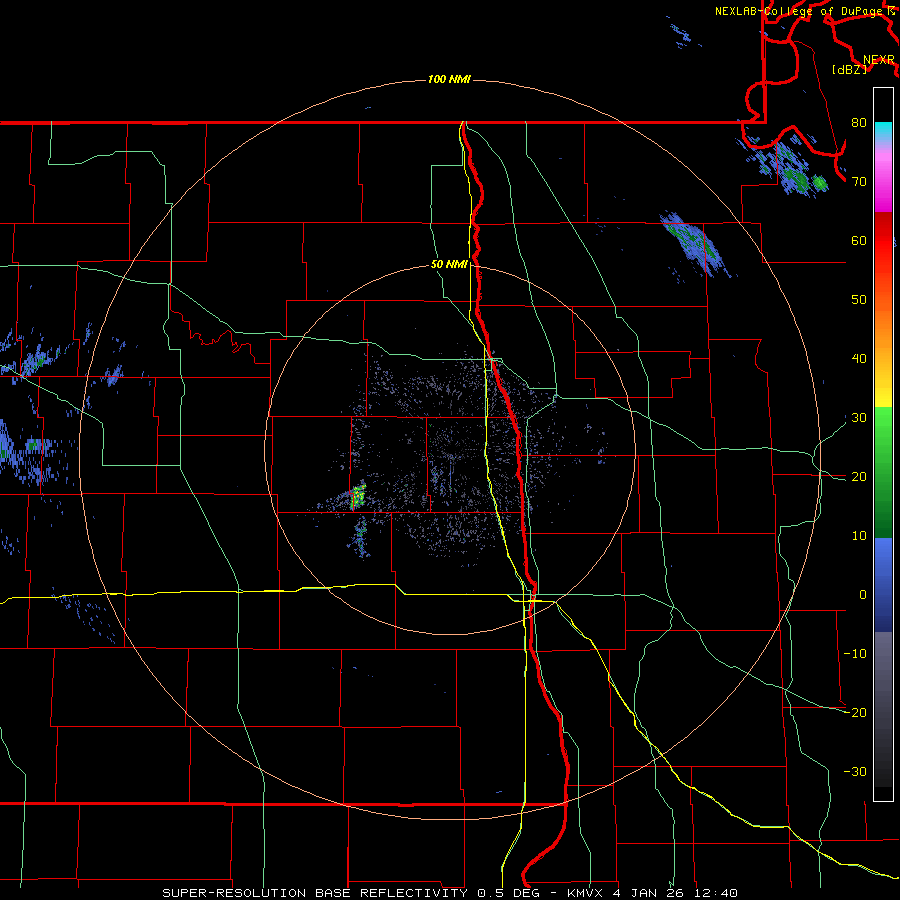Click the dBZ unit label
The width and height of the screenshot is (900, 900).
849,70
